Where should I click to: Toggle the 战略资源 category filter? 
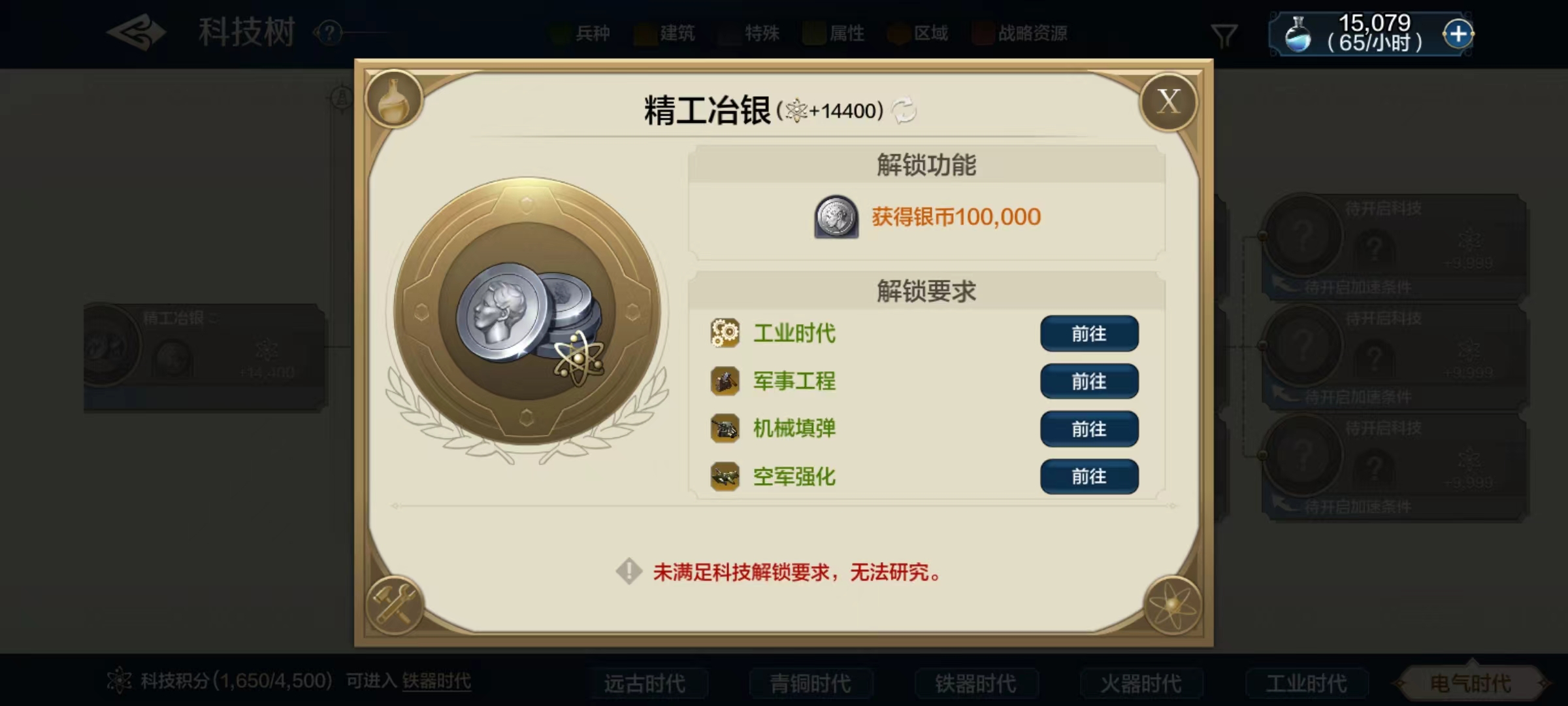(x=1021, y=33)
